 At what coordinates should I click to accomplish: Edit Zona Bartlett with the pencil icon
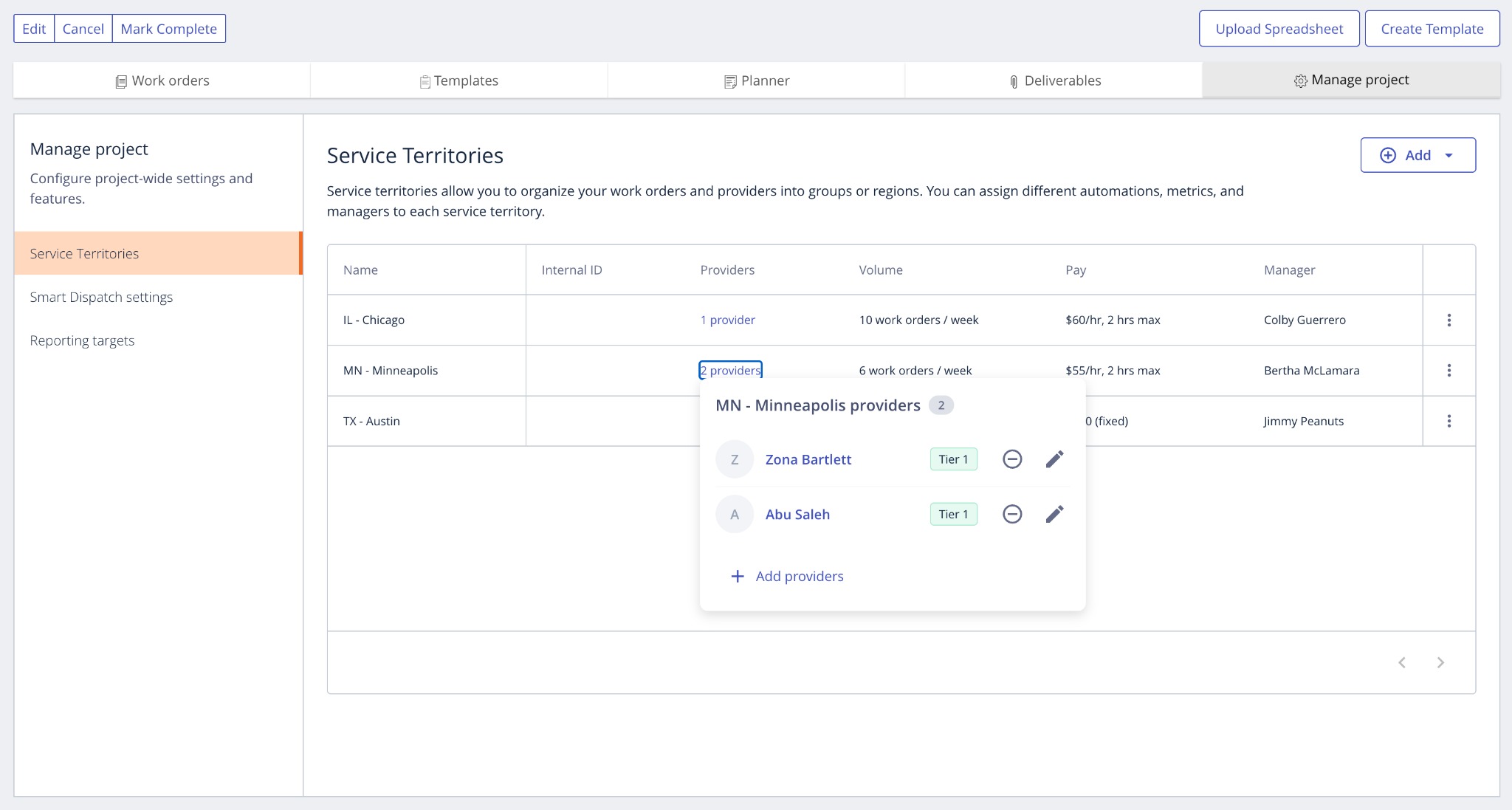1054,459
